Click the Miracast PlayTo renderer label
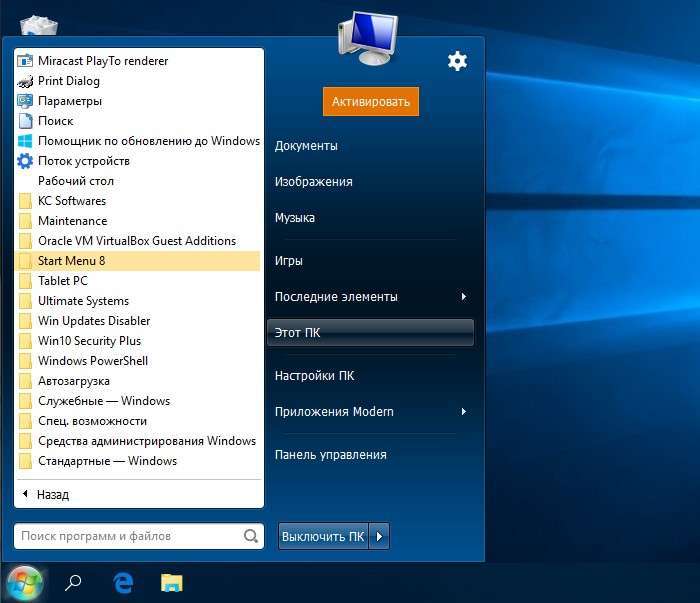Viewport: 700px width, 603px height. [x=103, y=61]
